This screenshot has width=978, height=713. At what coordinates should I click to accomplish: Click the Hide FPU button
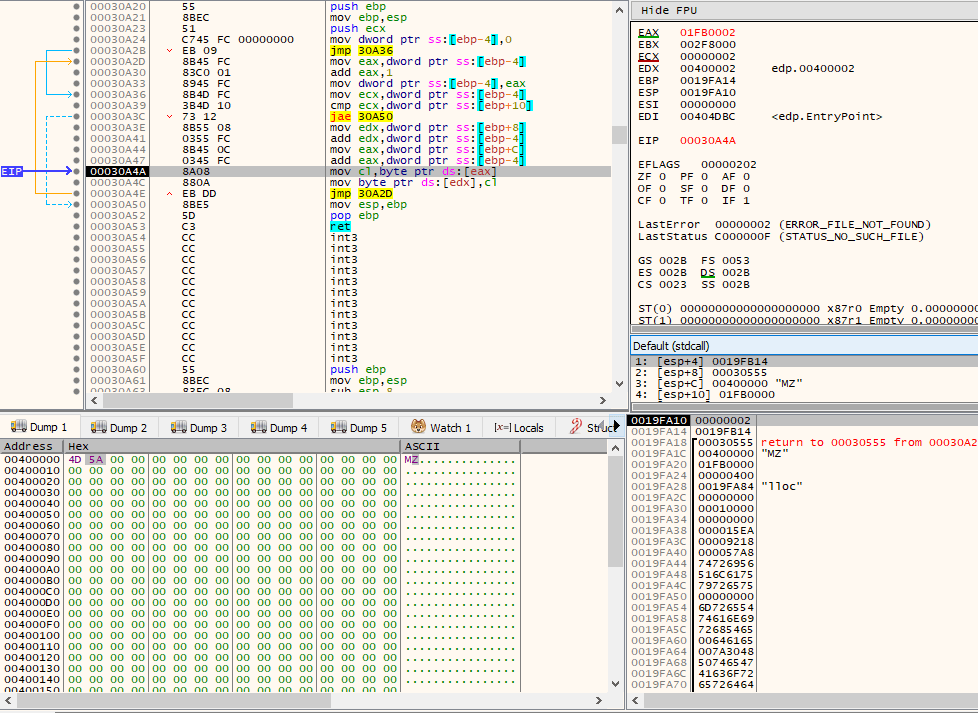[x=669, y=11]
